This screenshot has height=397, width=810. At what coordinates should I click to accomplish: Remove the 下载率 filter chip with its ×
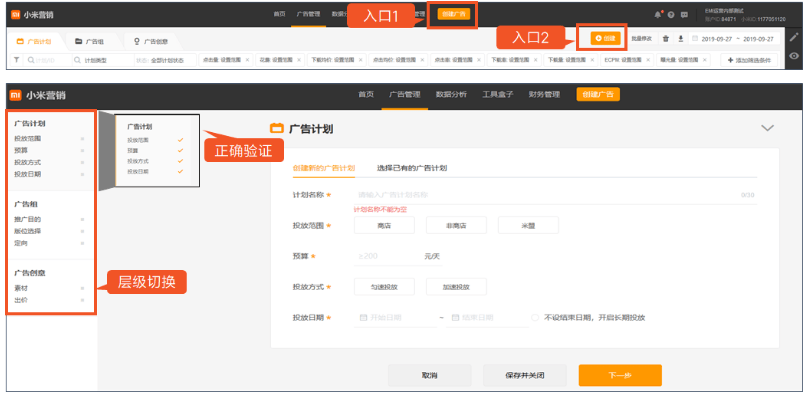click(535, 60)
